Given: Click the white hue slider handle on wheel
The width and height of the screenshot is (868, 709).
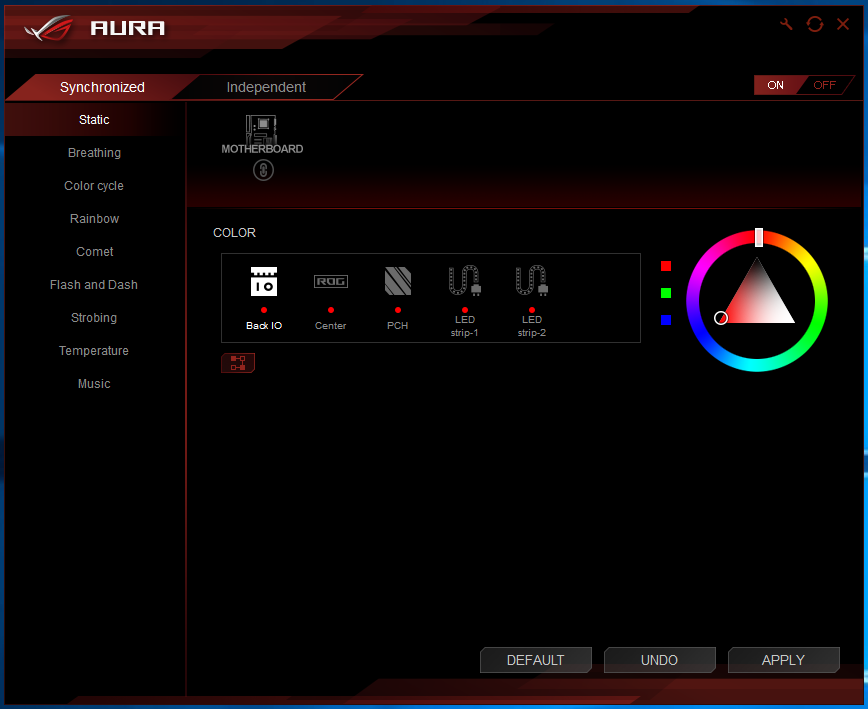Looking at the screenshot, I should 759,237.
